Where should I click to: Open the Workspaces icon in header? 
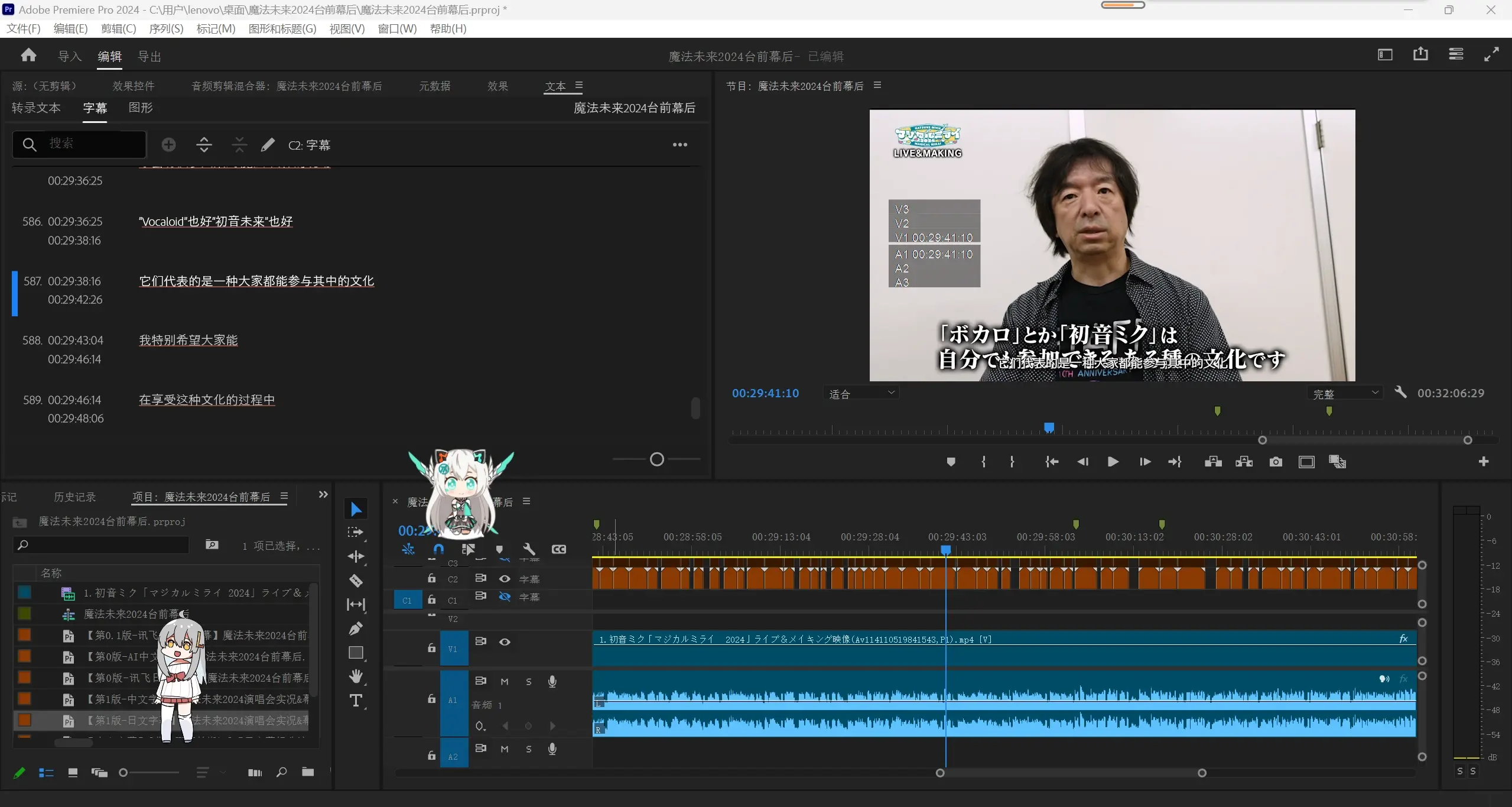[x=1456, y=54]
